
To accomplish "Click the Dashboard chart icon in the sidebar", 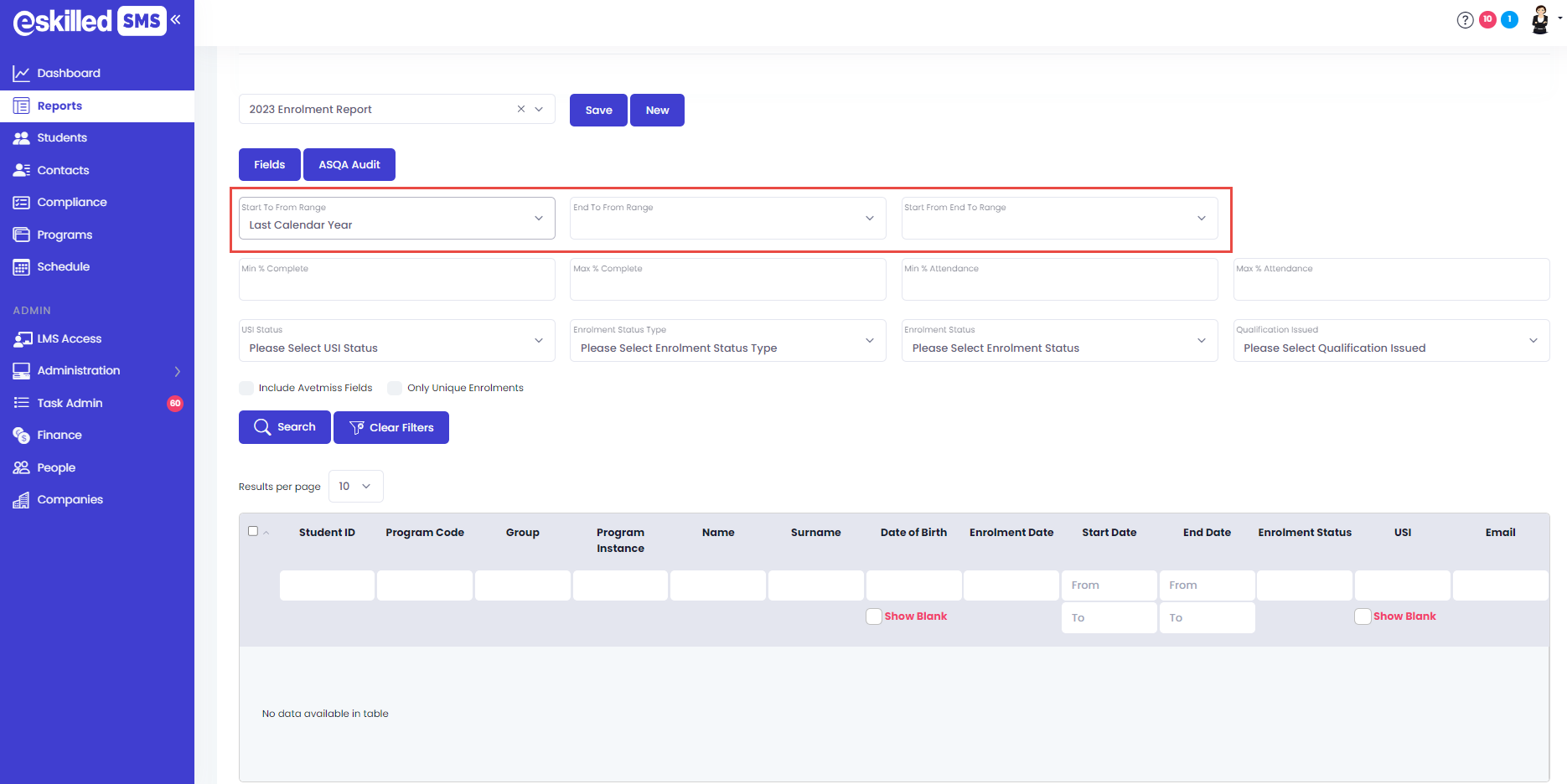I will (x=21, y=74).
